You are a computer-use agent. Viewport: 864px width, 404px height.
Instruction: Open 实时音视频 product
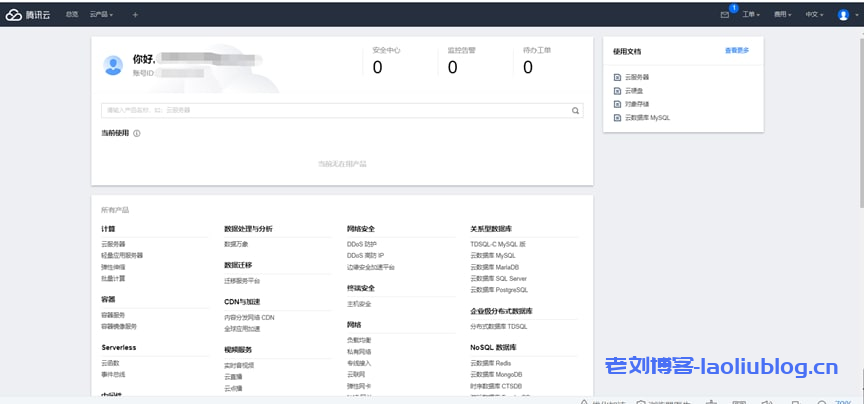pos(239,365)
